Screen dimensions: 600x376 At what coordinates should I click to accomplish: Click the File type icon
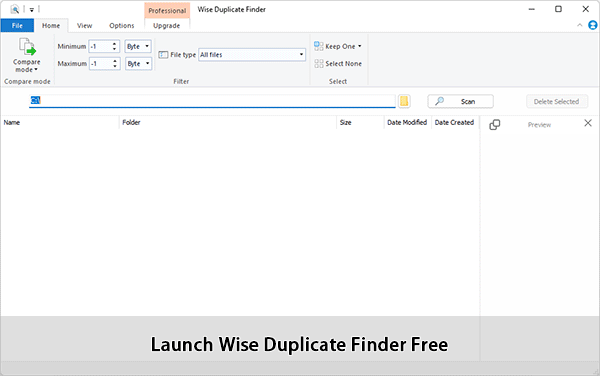tap(163, 55)
